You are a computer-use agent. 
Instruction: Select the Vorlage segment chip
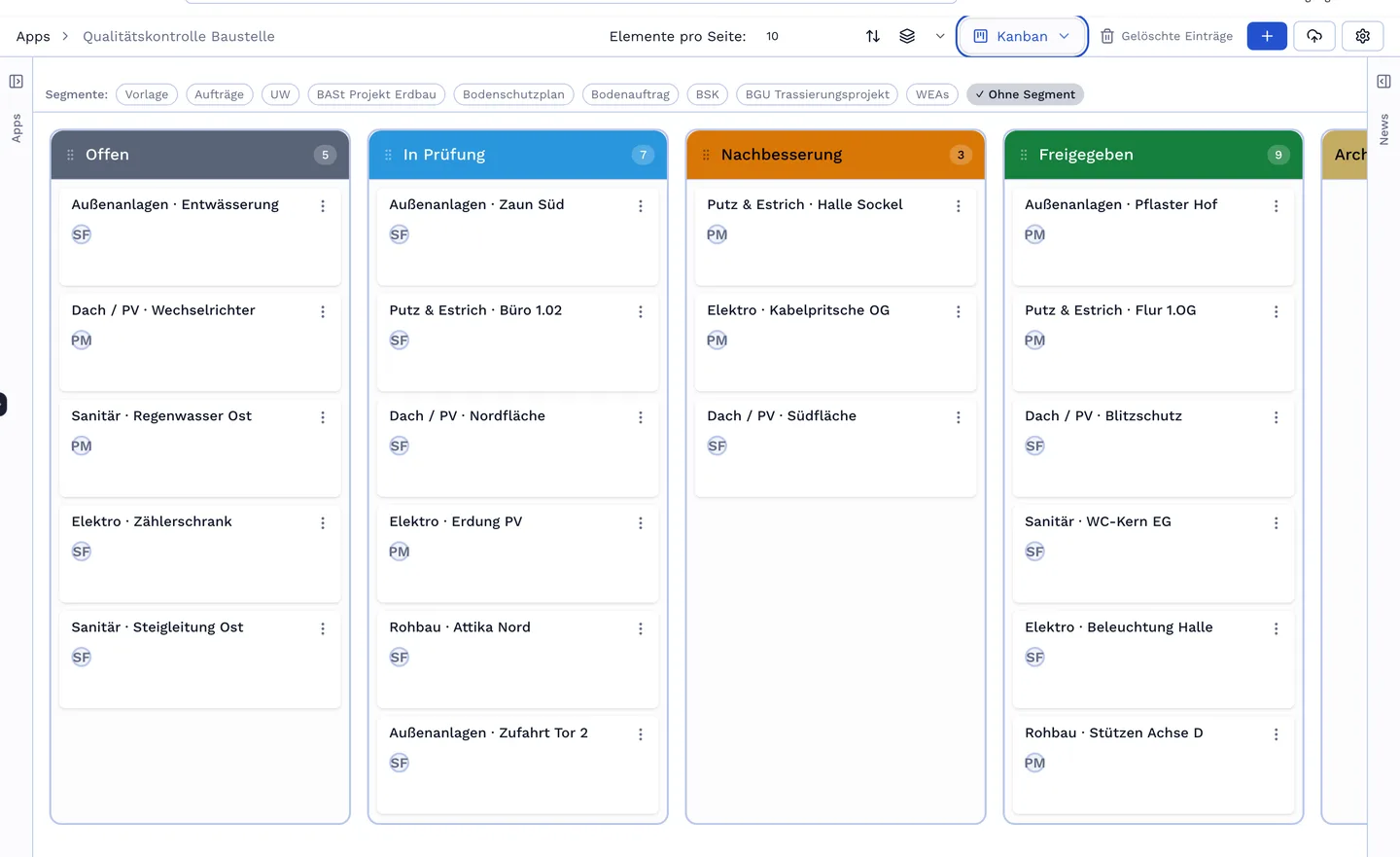click(147, 94)
